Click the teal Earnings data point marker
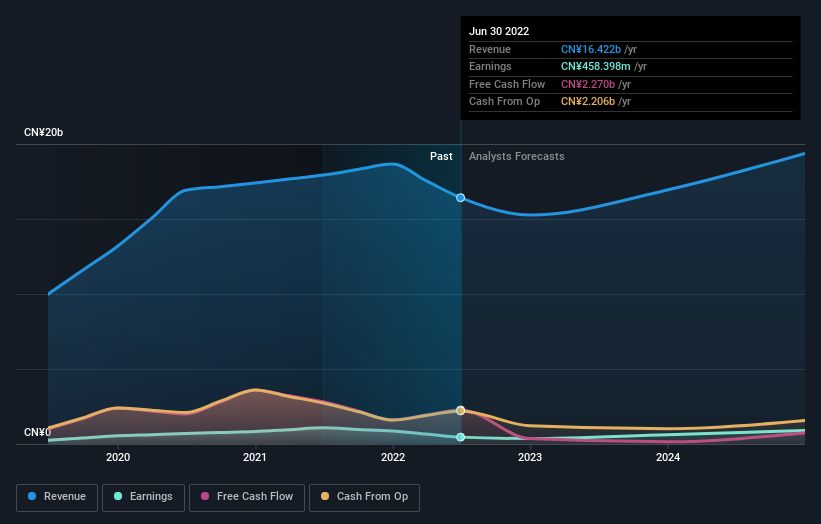This screenshot has width=821, height=524. coord(460,437)
